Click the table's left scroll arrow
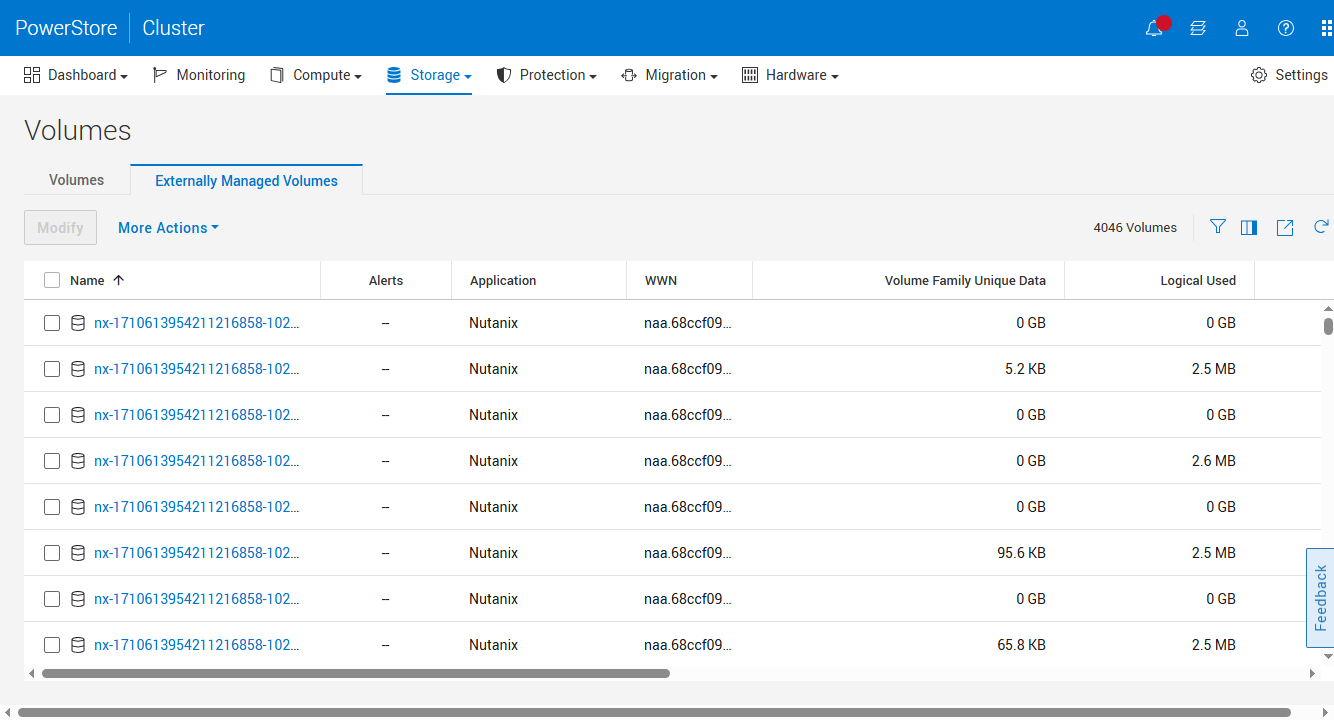The width and height of the screenshot is (1334, 720). click(x=31, y=674)
